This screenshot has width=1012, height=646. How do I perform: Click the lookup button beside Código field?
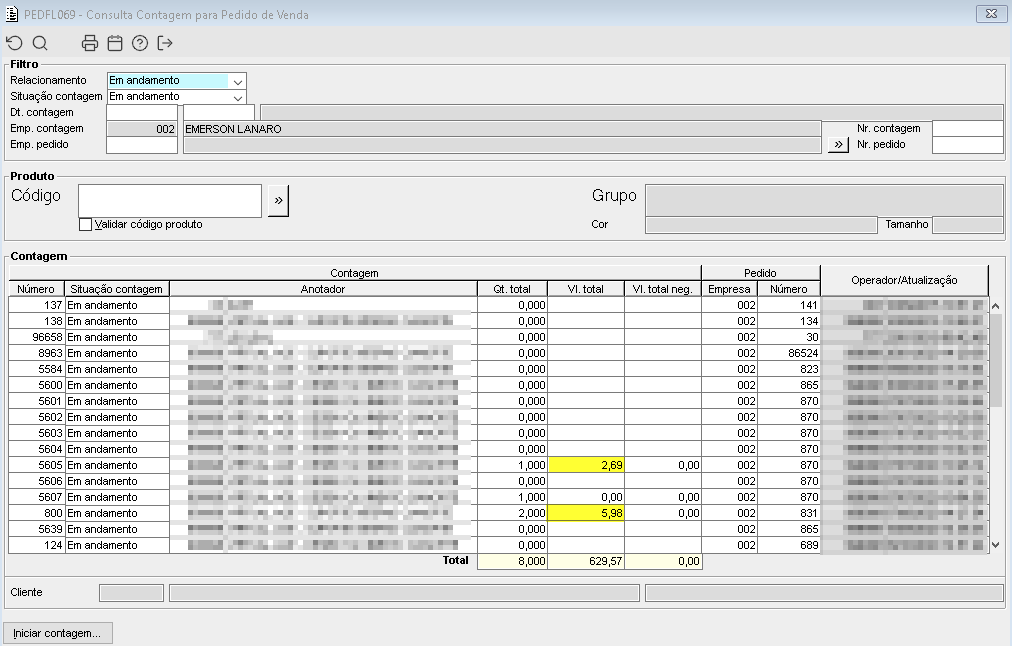[278, 201]
